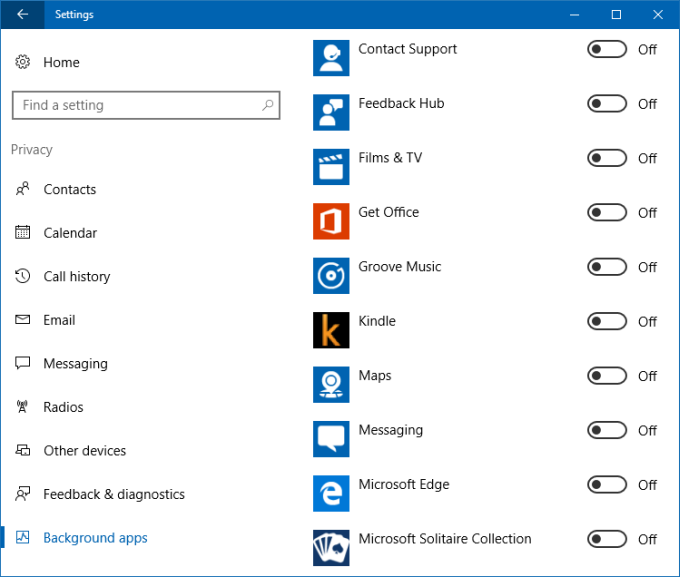Click the Get Office app icon
Viewport: 680px width, 577px height.
click(331, 221)
